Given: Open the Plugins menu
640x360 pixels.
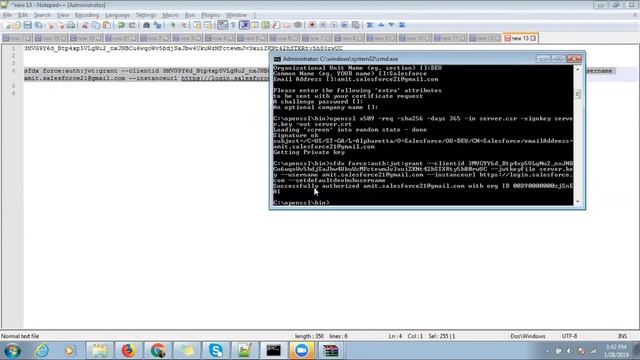Looking at the screenshot, I should click(210, 15).
